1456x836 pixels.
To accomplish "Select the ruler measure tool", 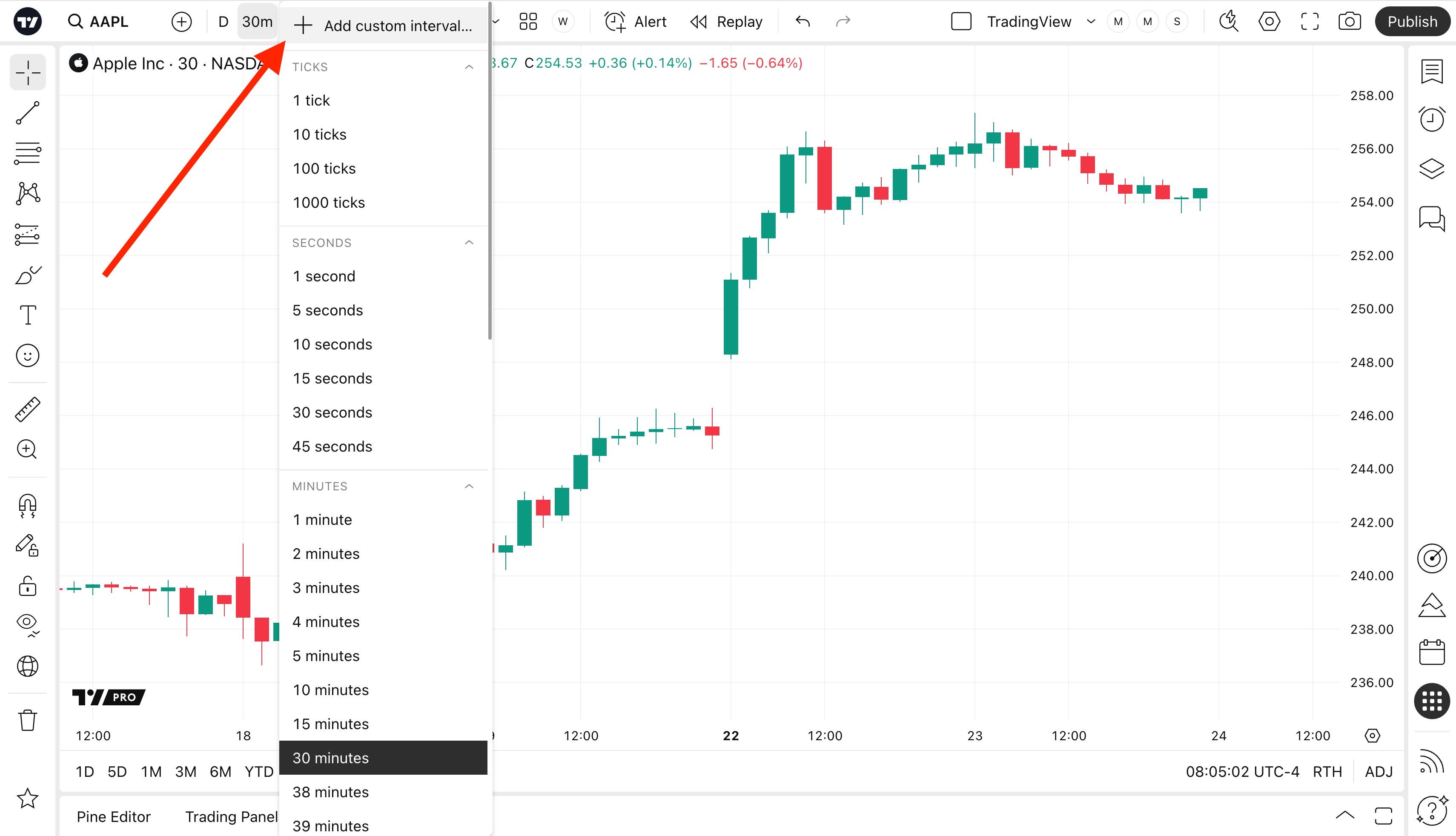I will [x=28, y=409].
